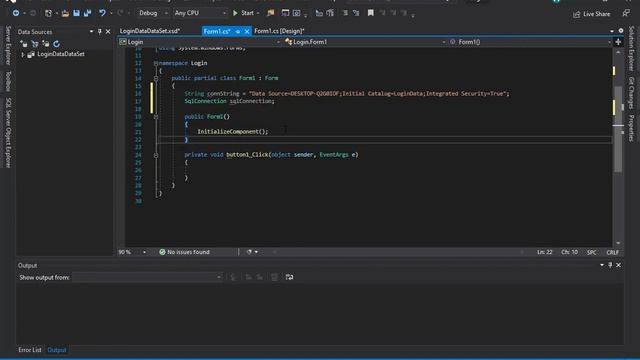This screenshot has width=640, height=360.
Task: Click the tab well settings gear icon
Action: coord(621,31)
